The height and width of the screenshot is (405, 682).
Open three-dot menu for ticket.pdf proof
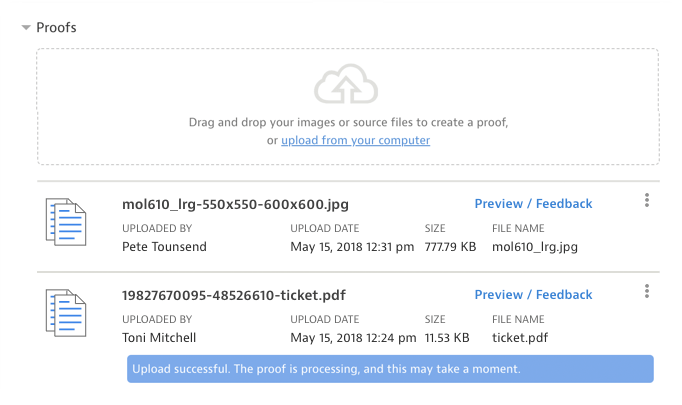647,291
